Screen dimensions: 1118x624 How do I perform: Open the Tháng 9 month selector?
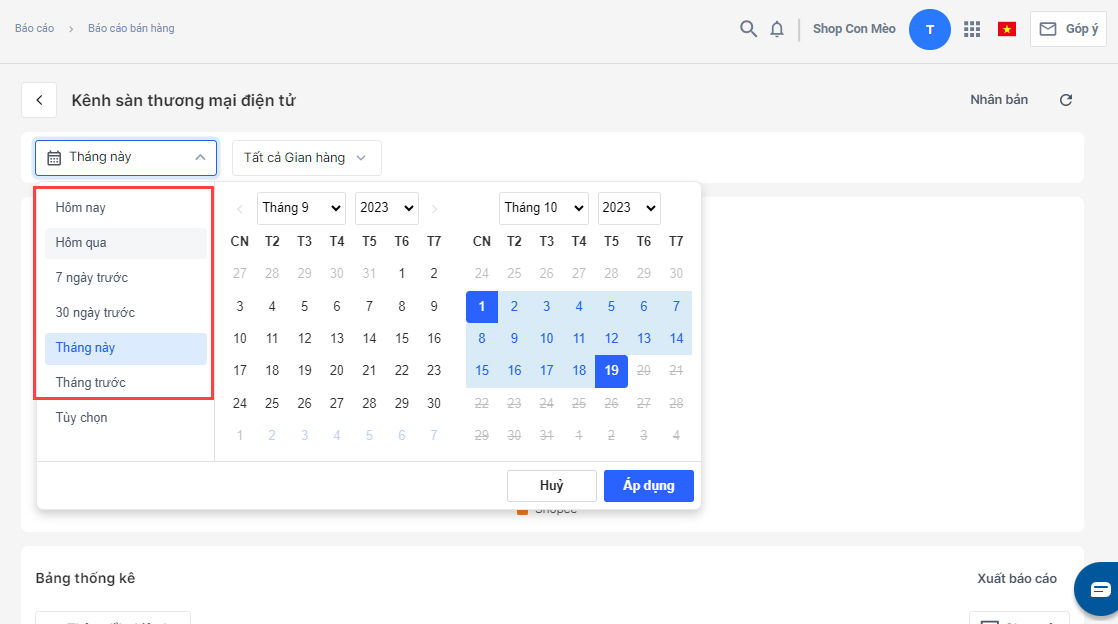tap(301, 208)
